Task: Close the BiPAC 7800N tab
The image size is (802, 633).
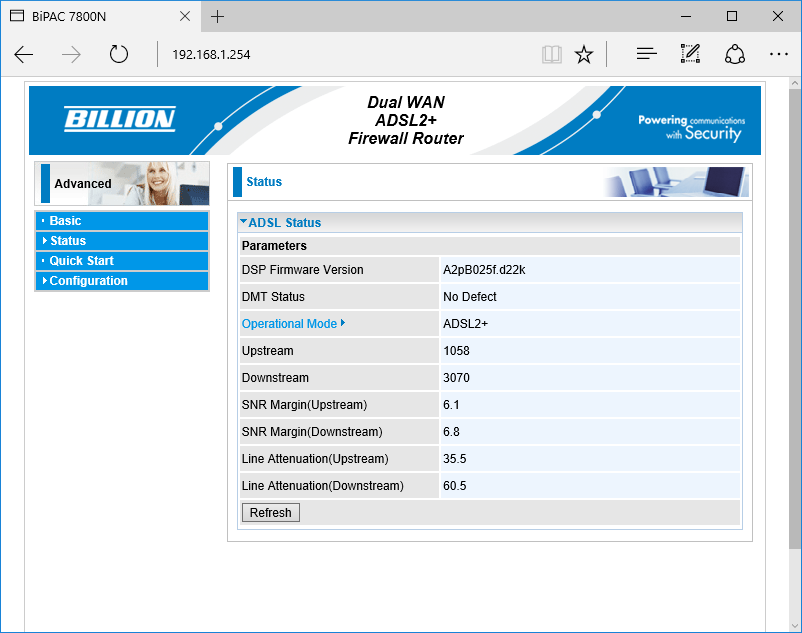Action: [x=185, y=16]
